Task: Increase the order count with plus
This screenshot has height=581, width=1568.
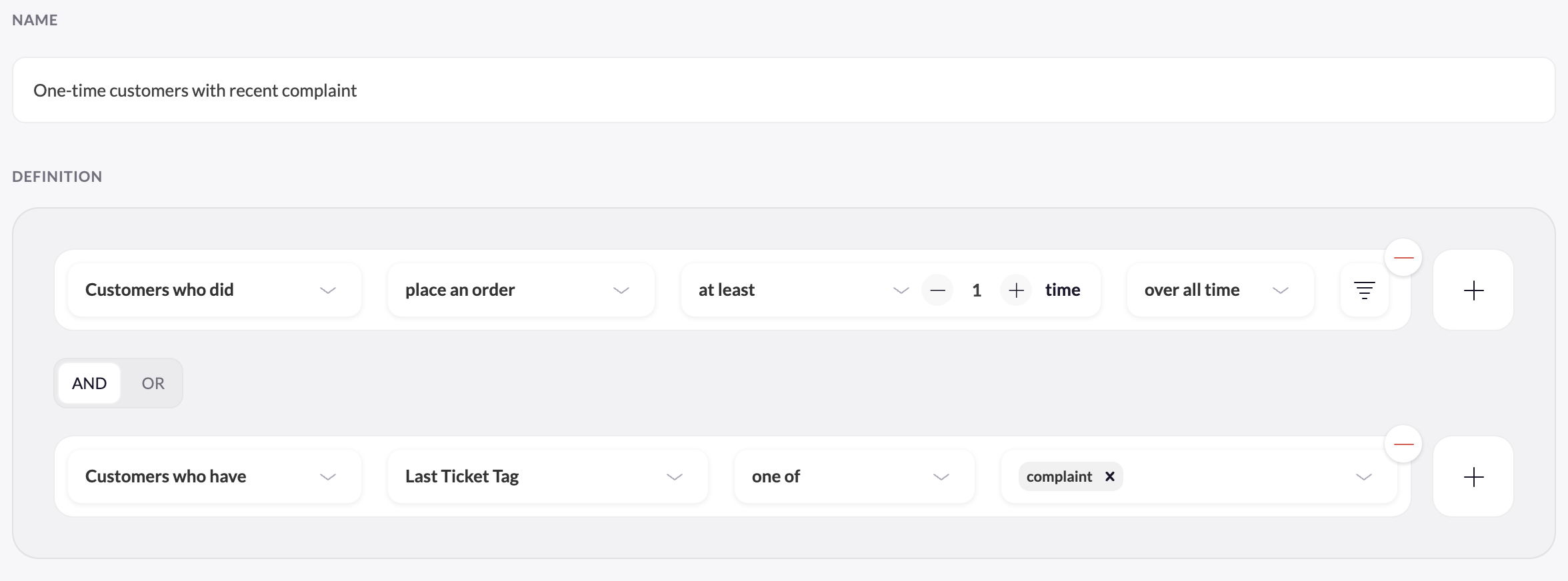Action: [x=1016, y=290]
